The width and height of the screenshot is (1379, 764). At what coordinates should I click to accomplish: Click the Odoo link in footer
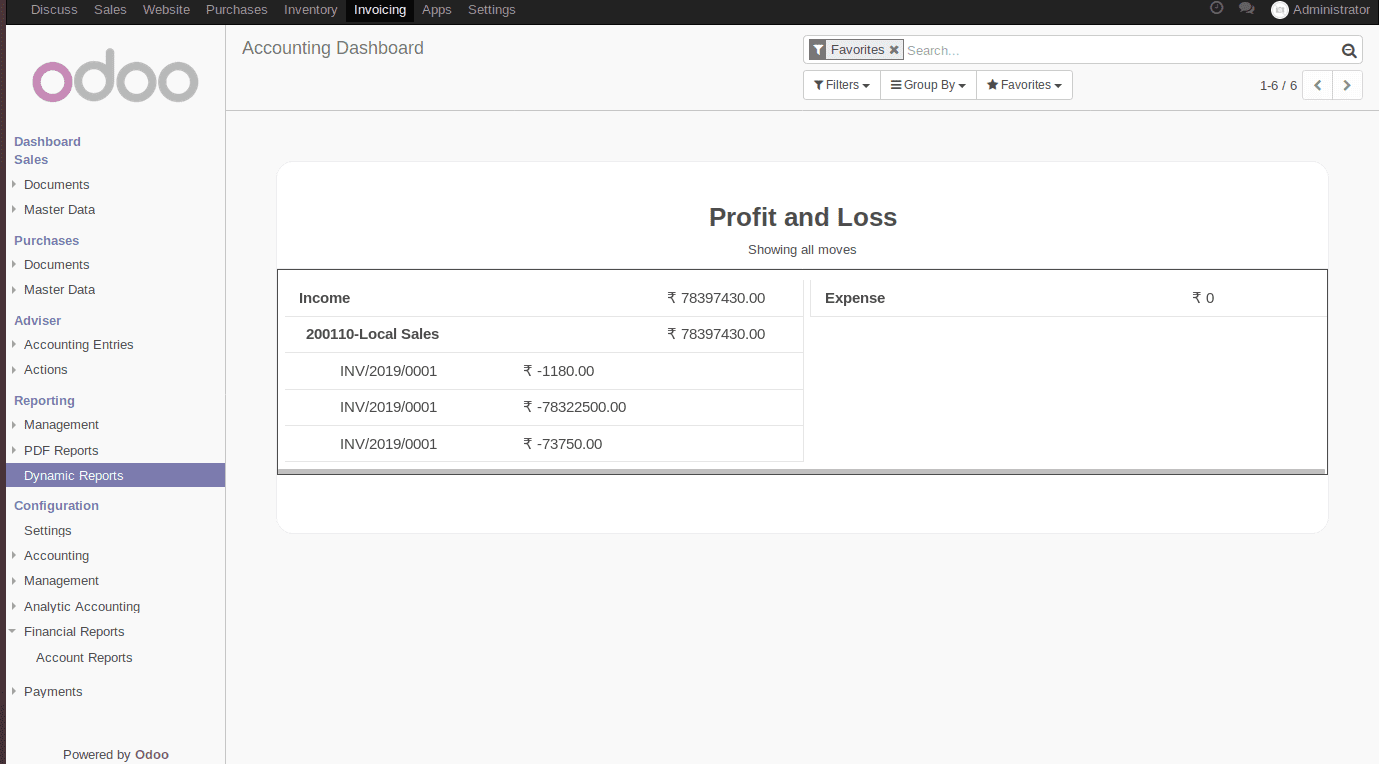tap(152, 755)
